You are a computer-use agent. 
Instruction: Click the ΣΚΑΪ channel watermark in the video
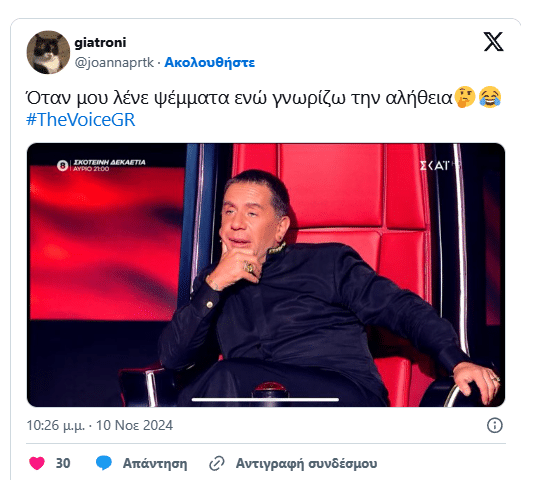[x=439, y=166]
